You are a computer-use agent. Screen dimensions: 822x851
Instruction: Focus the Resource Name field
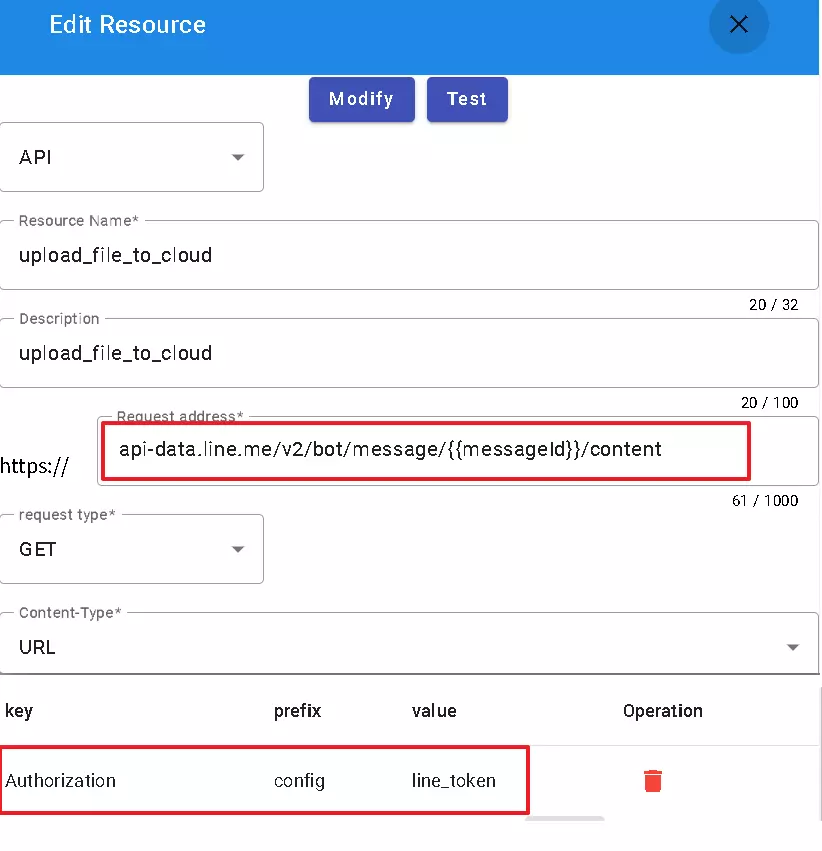click(409, 256)
